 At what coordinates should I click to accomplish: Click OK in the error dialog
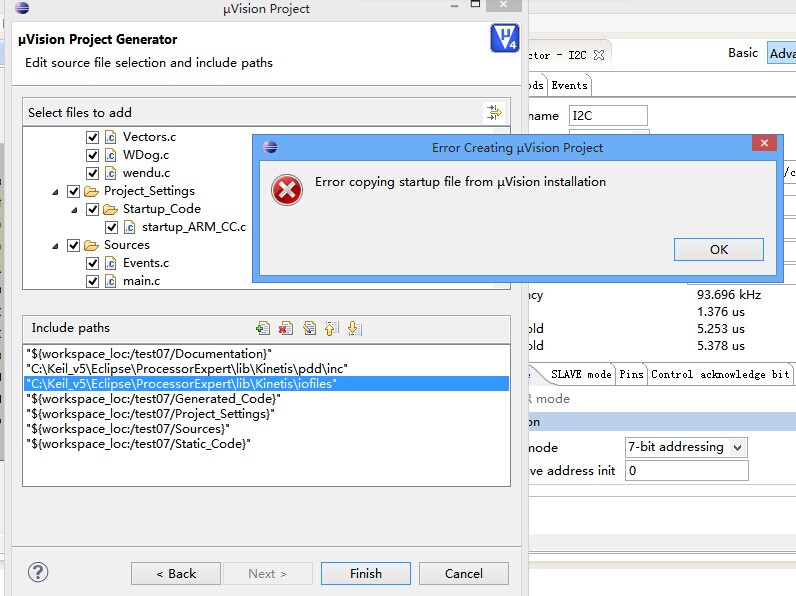pos(718,249)
